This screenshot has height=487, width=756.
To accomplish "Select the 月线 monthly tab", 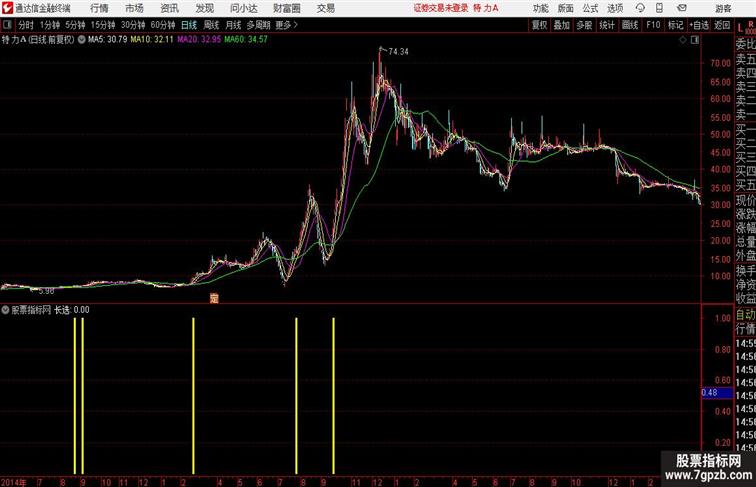I will point(233,25).
